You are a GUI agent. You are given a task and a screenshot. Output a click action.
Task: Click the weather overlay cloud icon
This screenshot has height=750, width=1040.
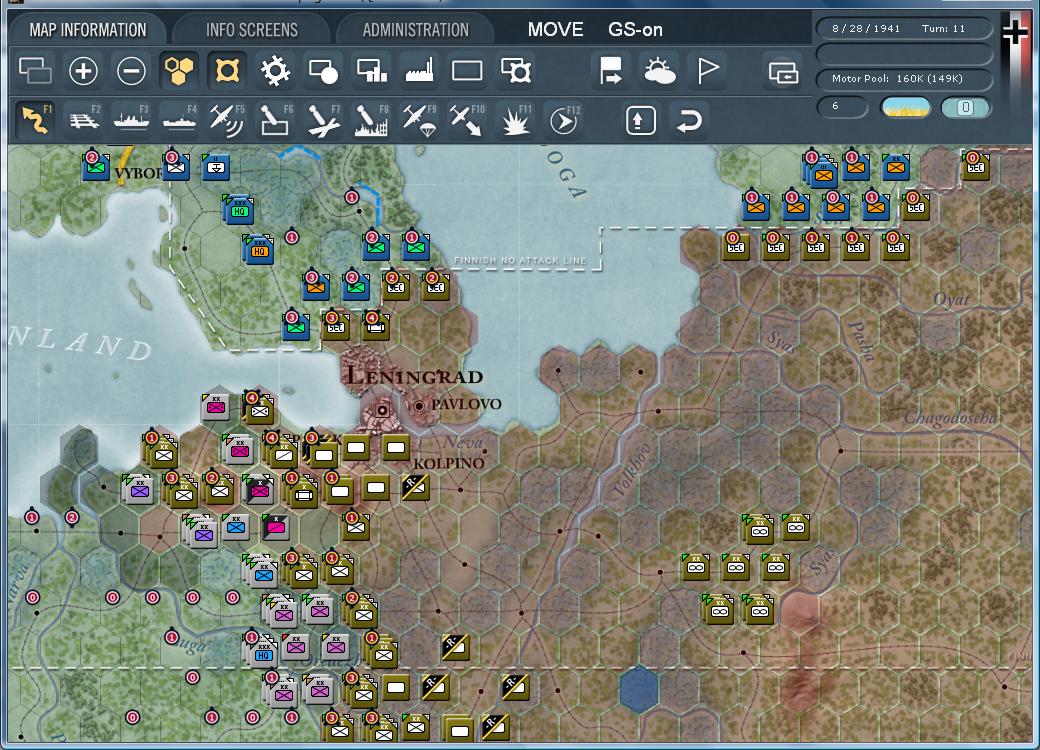pos(660,72)
